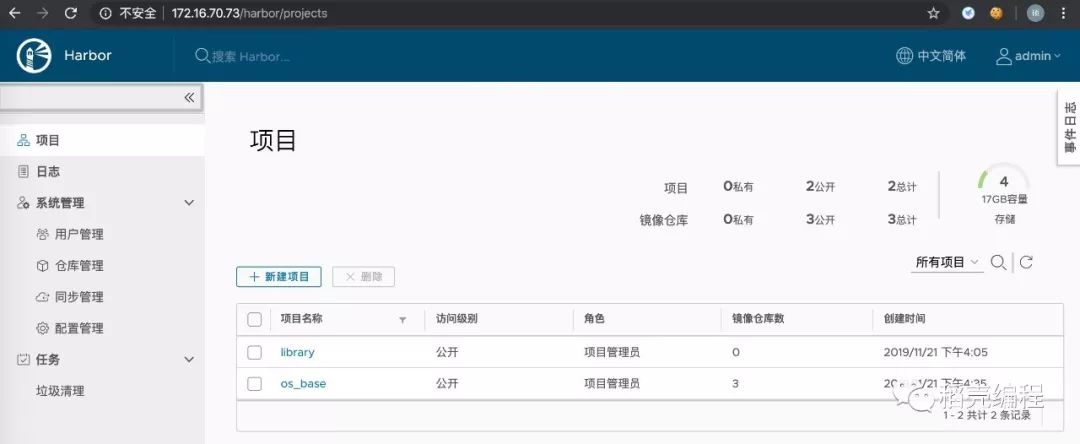Click the browser forward arrow
1080x444 pixels.
pos(43,13)
